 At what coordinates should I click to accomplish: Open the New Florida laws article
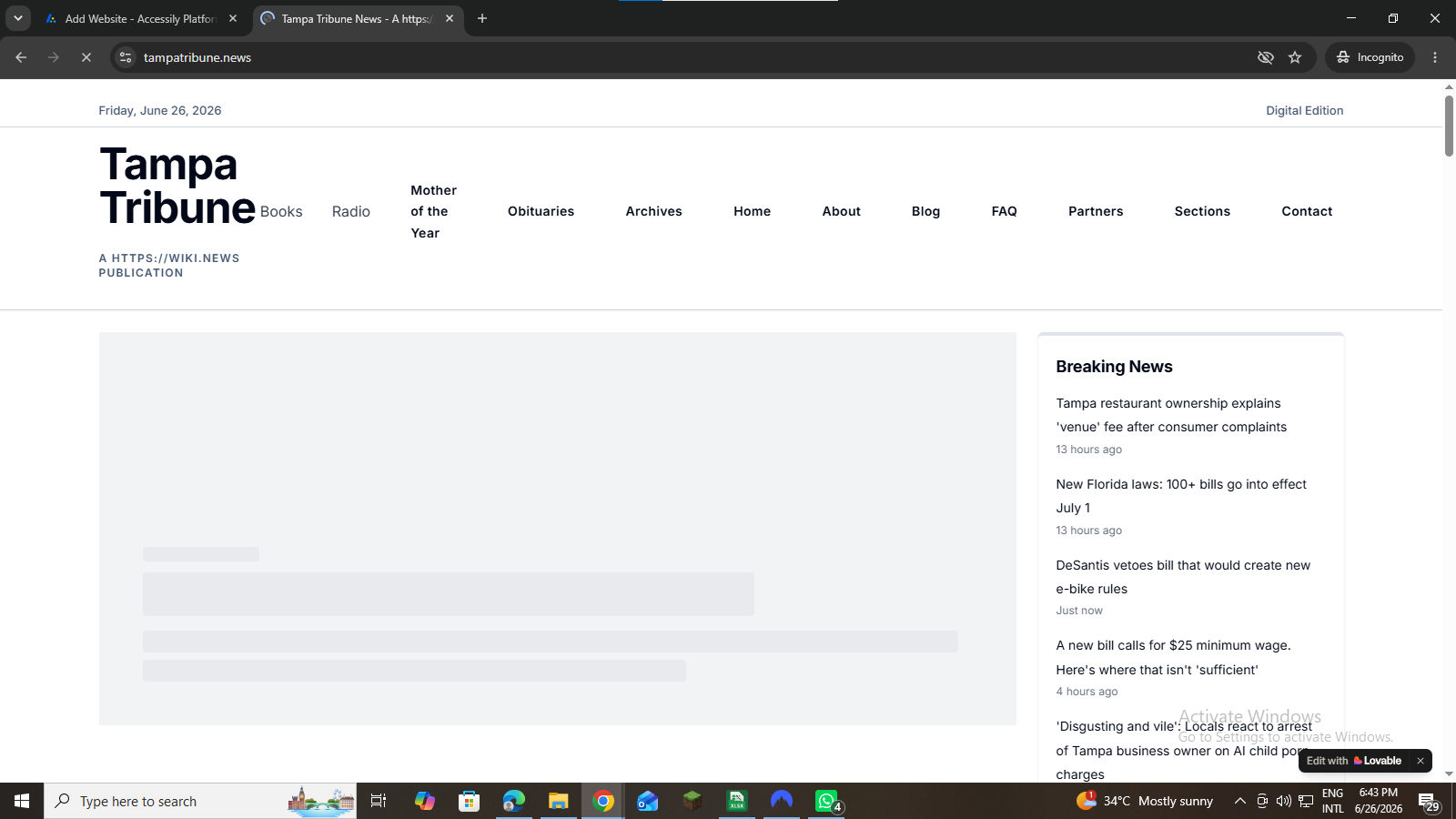[1181, 496]
